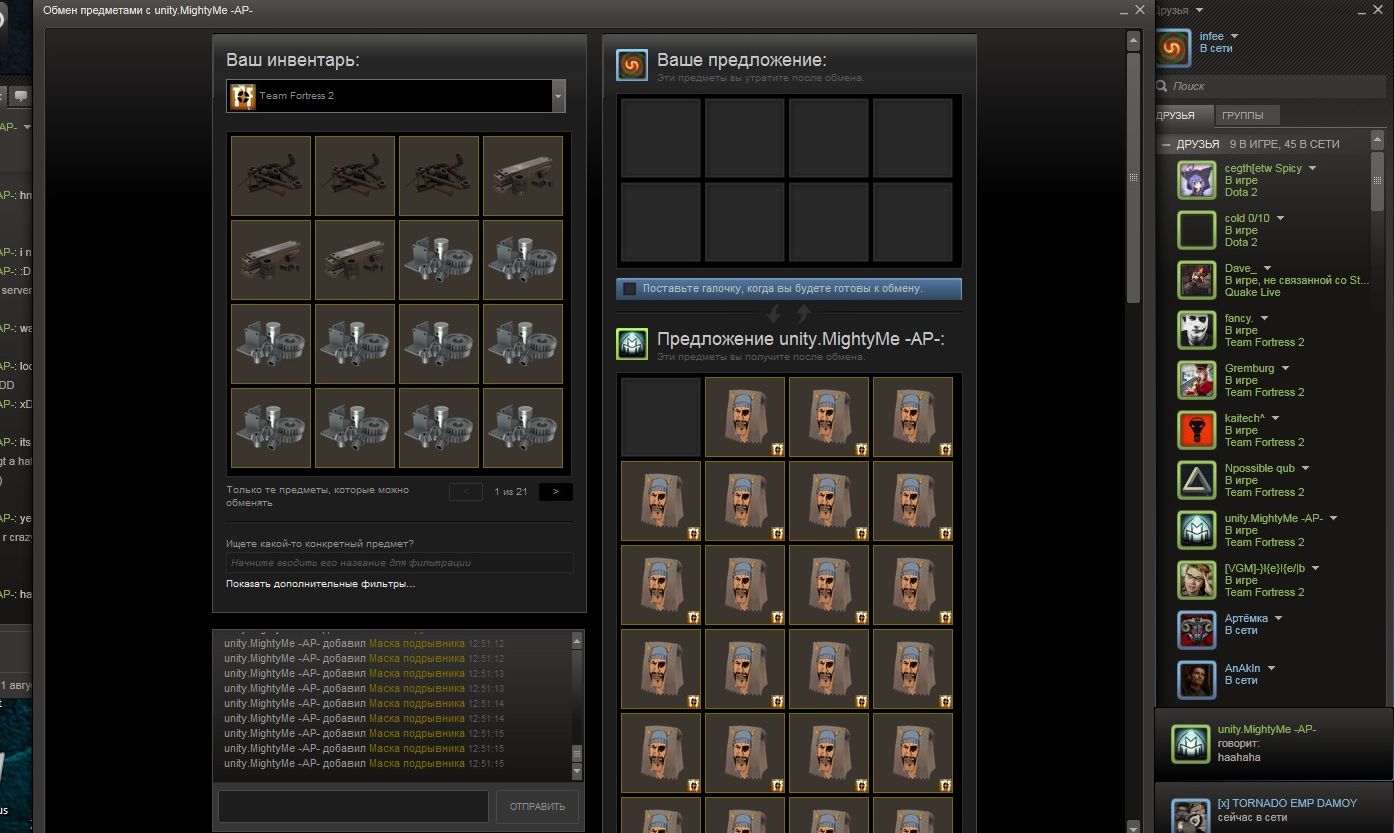1394x833 pixels.
Task: Click the item name filter field
Action: pyautogui.click(x=399, y=563)
